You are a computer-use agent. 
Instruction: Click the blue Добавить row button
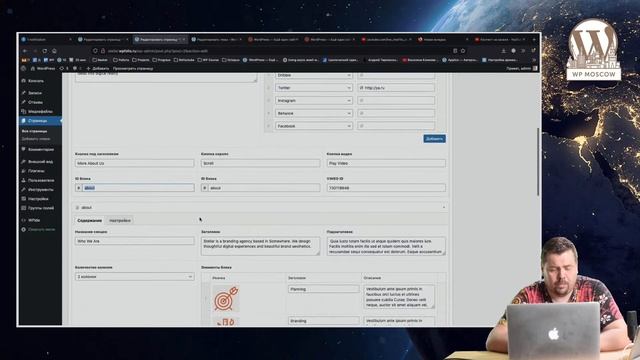(434, 139)
